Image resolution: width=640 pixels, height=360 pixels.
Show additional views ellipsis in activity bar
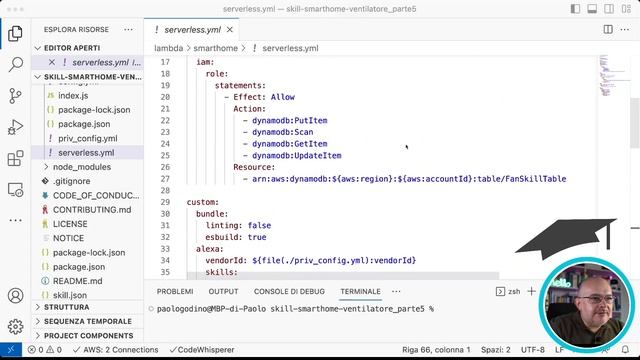[x=15, y=220]
